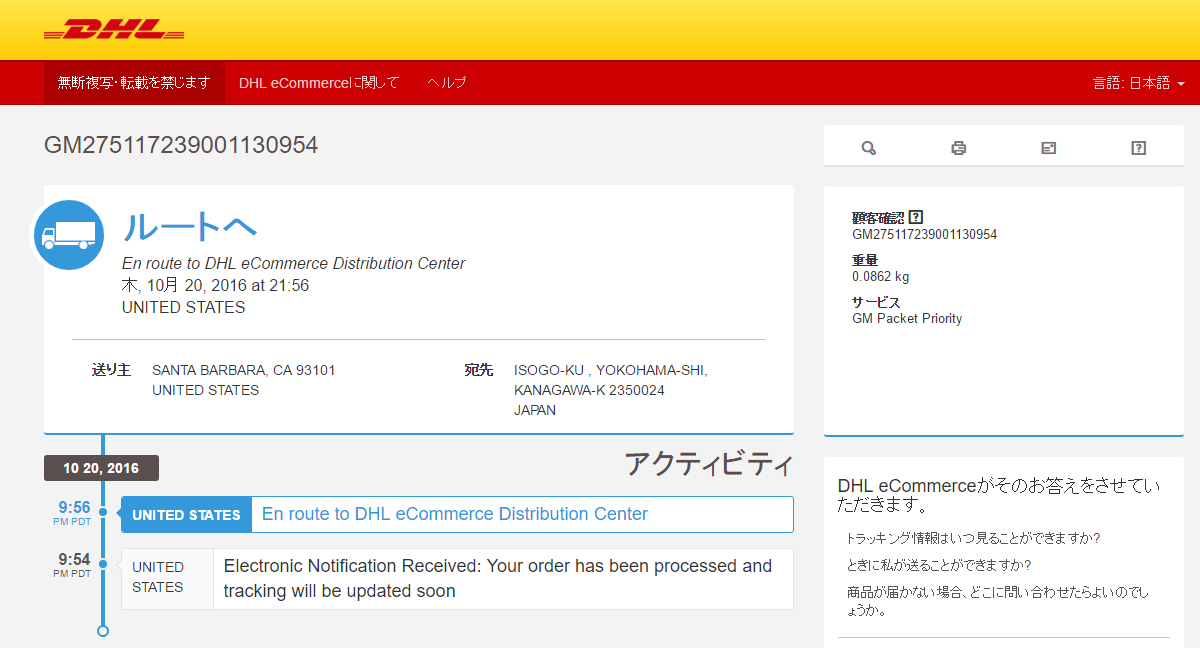Click the help question mark toolbar icon
The width and height of the screenshot is (1200, 648).
tap(1138, 148)
